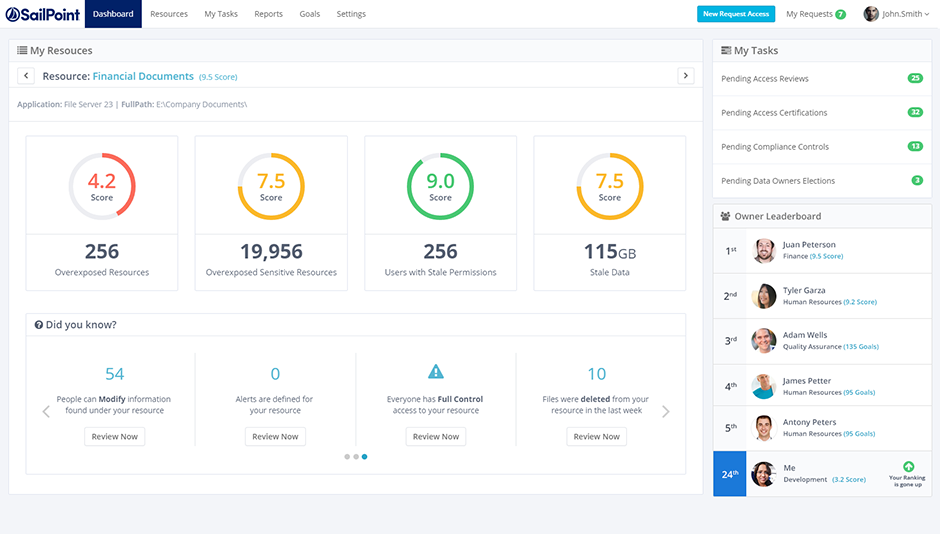Select third active carousel pagination dot

point(364,457)
